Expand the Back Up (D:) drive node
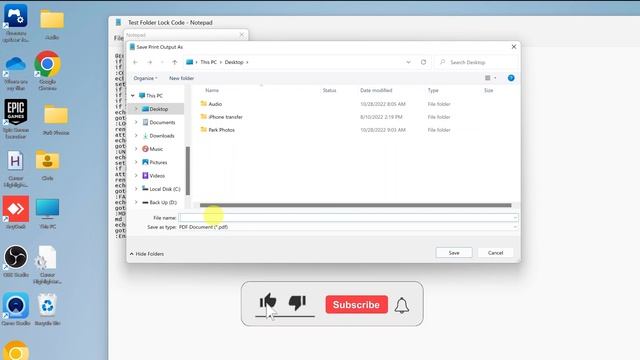The width and height of the screenshot is (640, 360). [x=136, y=202]
